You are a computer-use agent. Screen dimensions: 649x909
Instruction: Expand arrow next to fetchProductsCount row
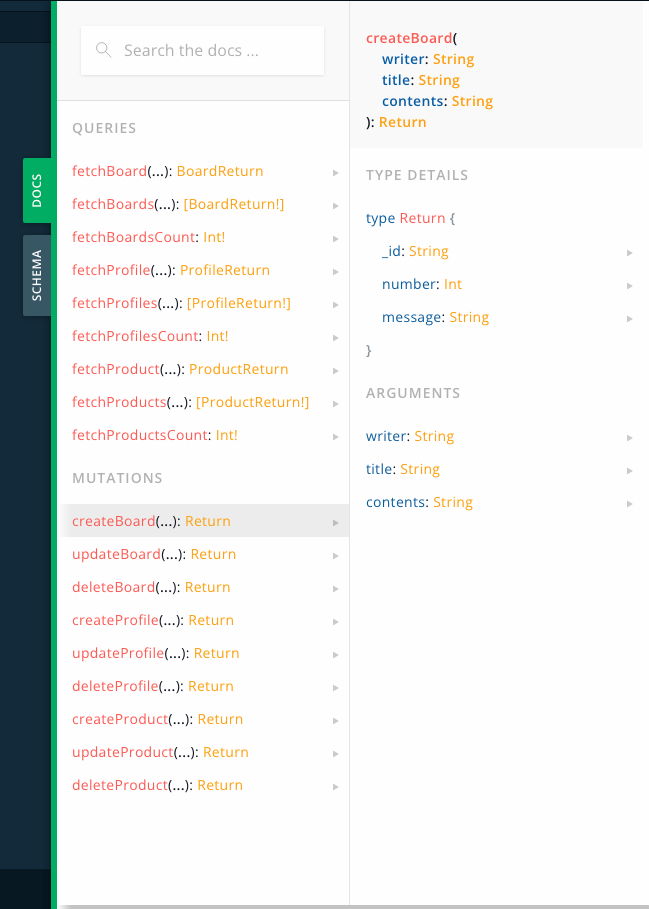pos(336,437)
